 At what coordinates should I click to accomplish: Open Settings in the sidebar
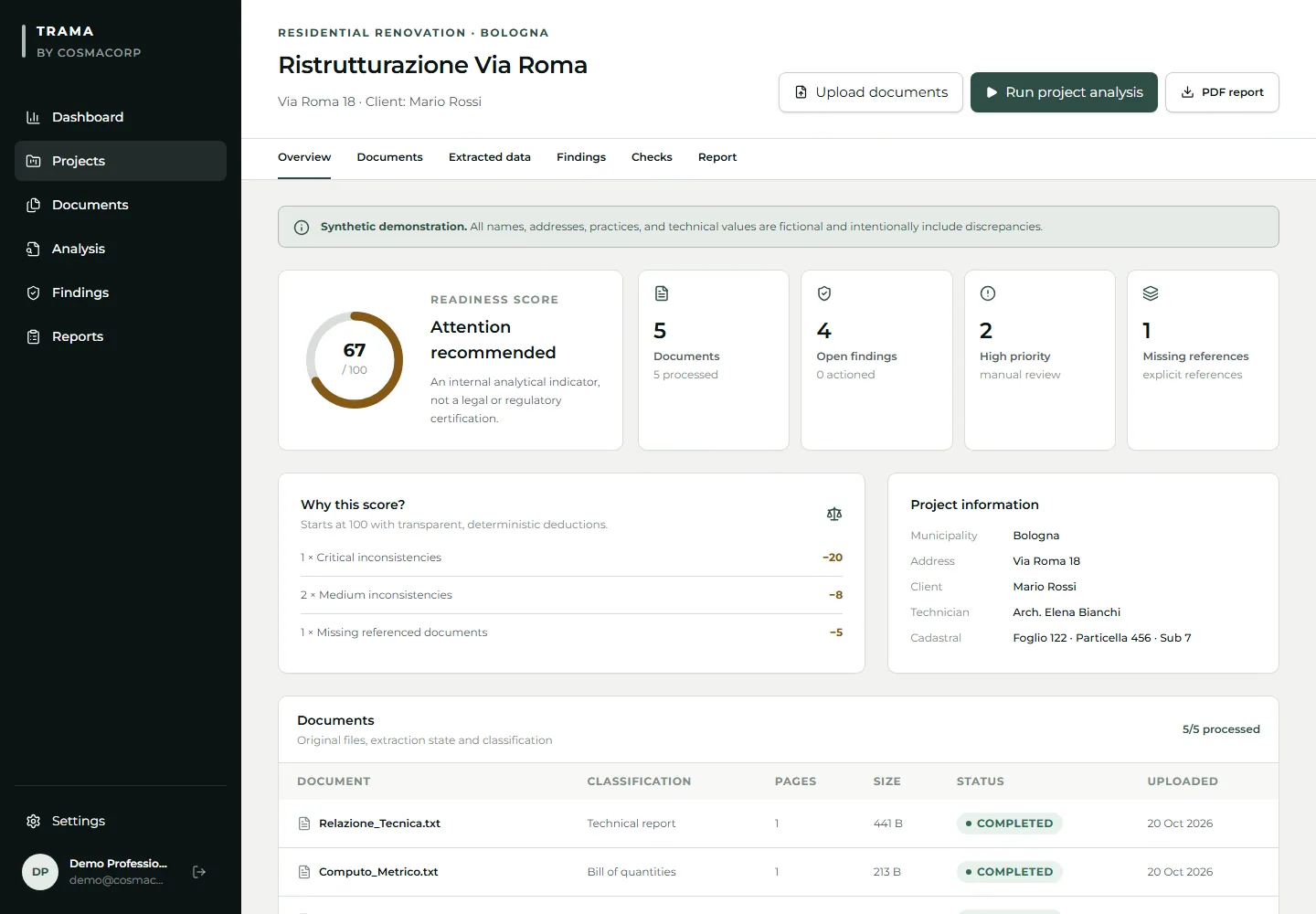coord(121,821)
